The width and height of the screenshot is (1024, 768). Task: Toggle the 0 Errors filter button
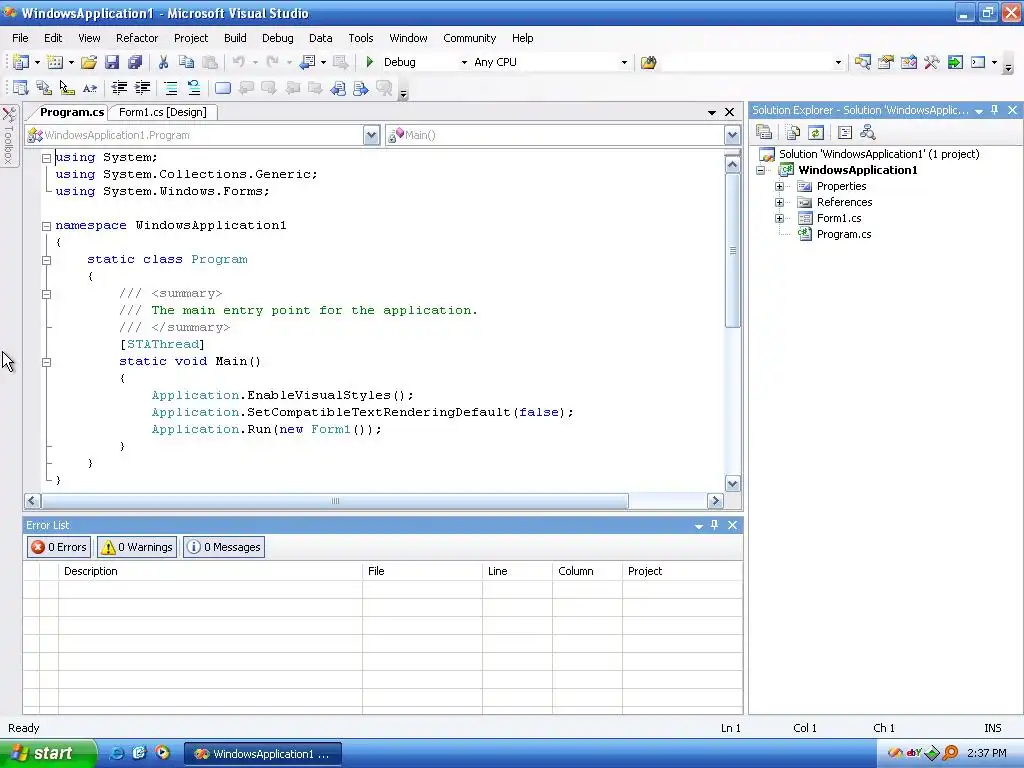(x=59, y=547)
